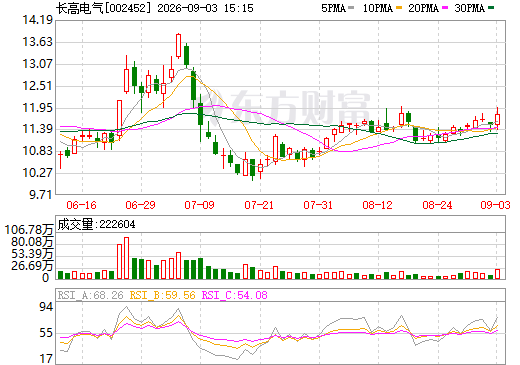Click the 14.19 price axis label
The image size is (520, 365).
tap(38, 20)
